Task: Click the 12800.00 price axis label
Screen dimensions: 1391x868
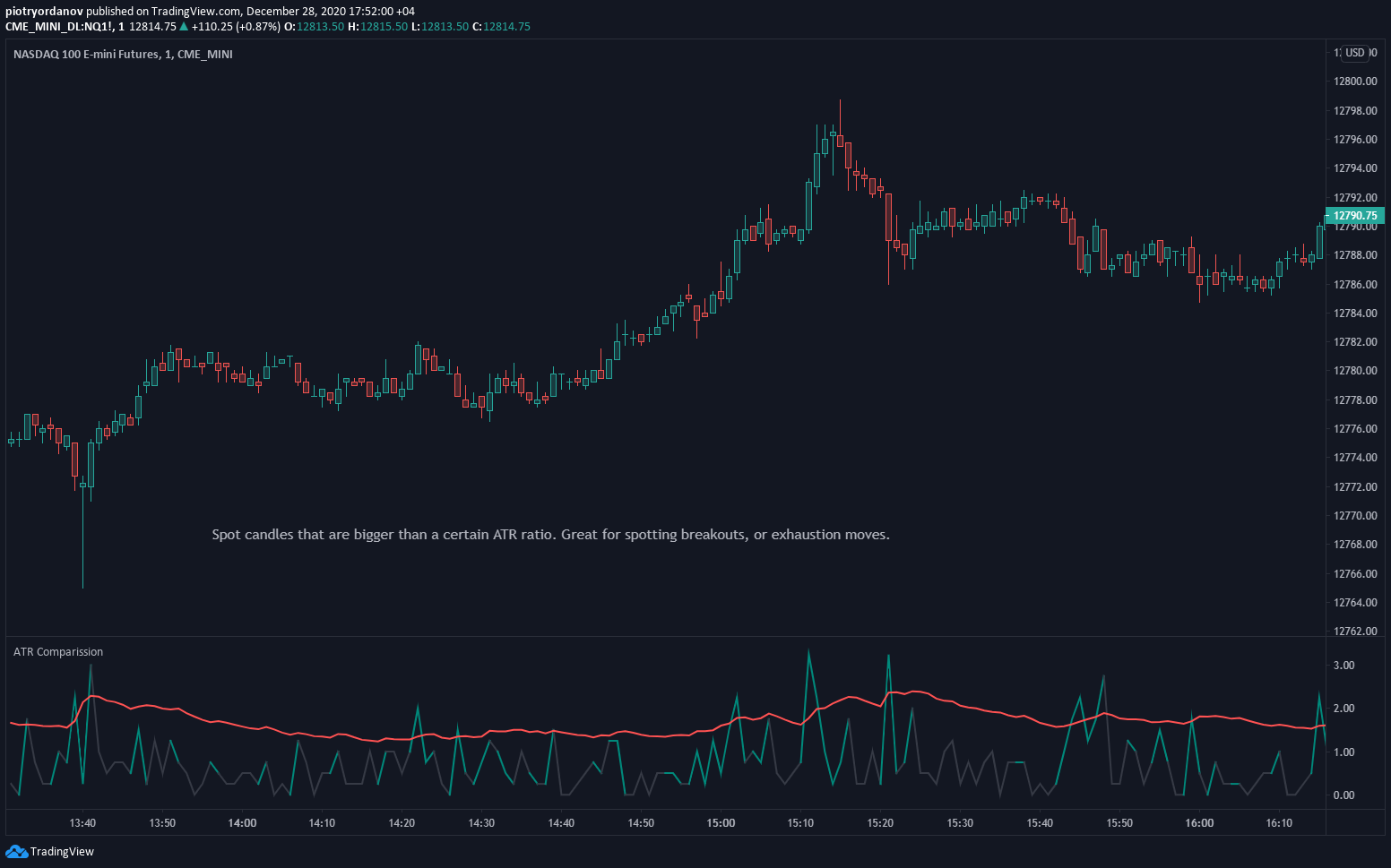Action: tap(1355, 82)
